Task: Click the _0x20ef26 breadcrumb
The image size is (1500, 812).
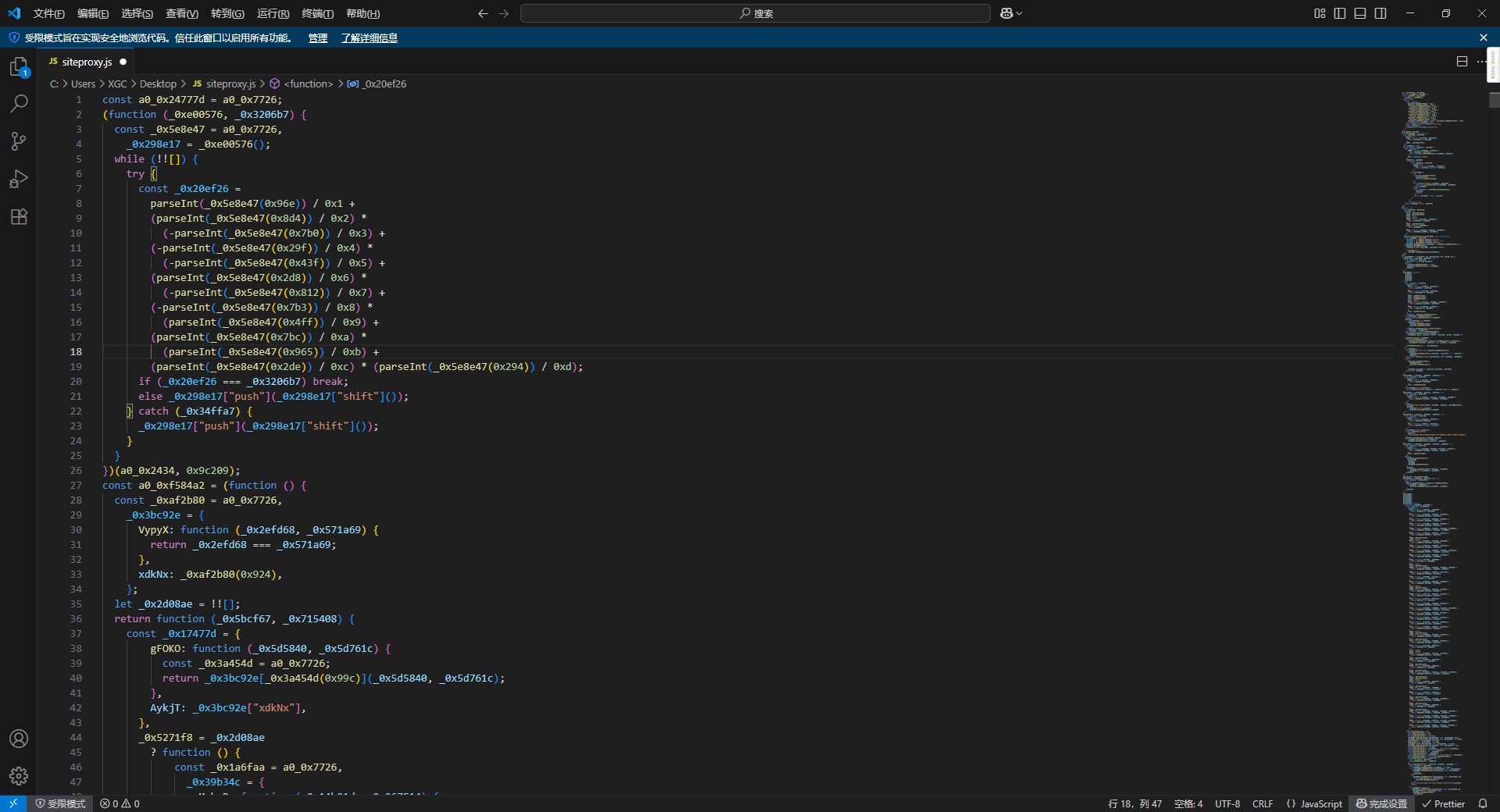Action: (x=384, y=84)
